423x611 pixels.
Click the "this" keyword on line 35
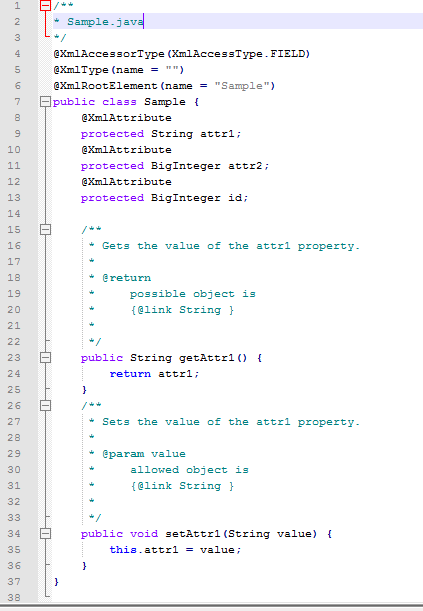pos(123,549)
